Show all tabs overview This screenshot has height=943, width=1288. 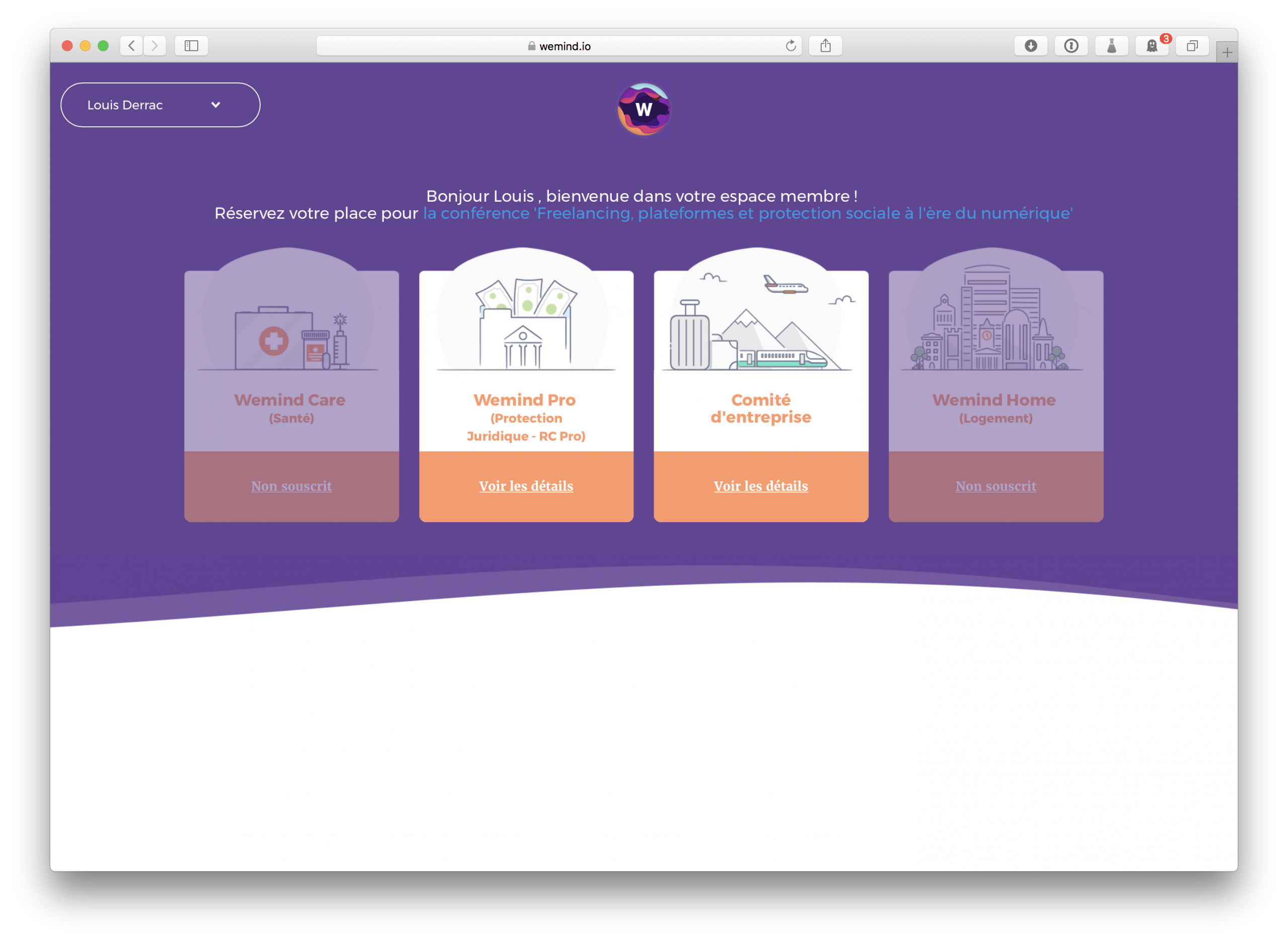point(1192,46)
